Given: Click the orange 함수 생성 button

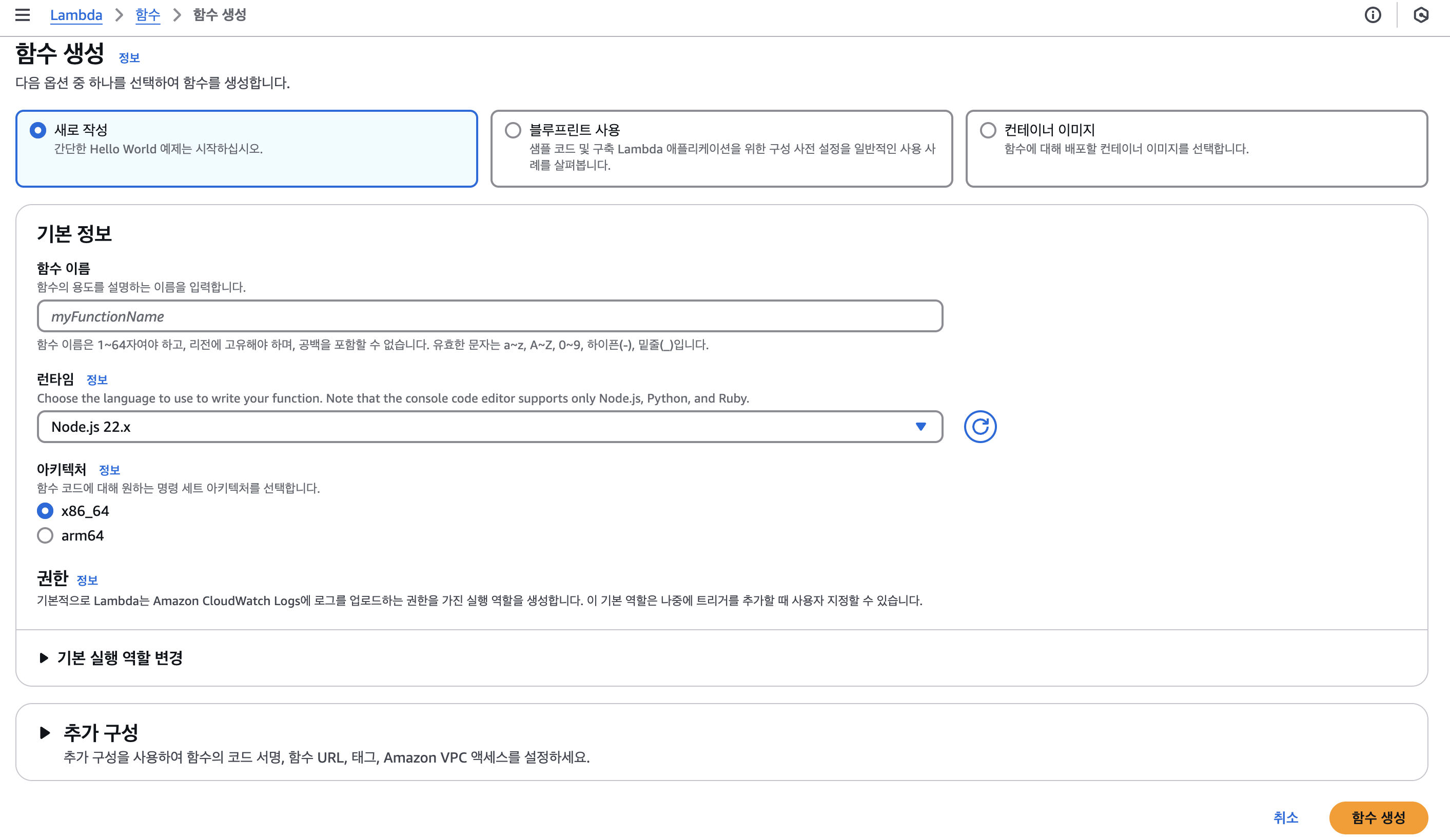Looking at the screenshot, I should [1378, 817].
